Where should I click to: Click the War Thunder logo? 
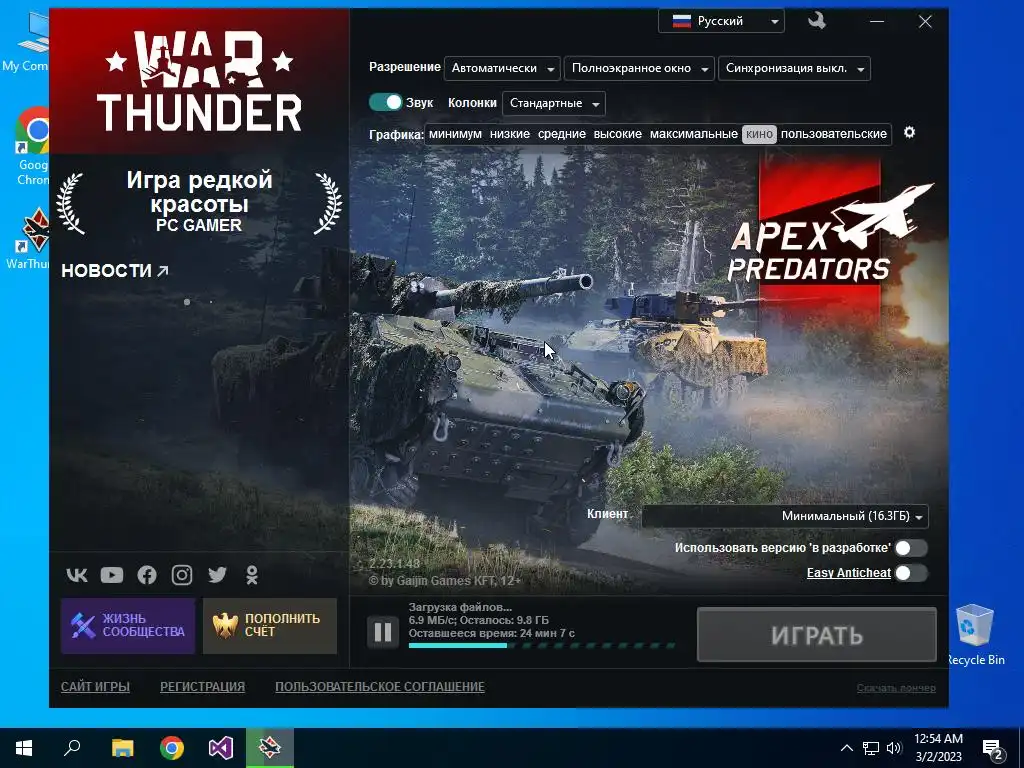coord(199,82)
